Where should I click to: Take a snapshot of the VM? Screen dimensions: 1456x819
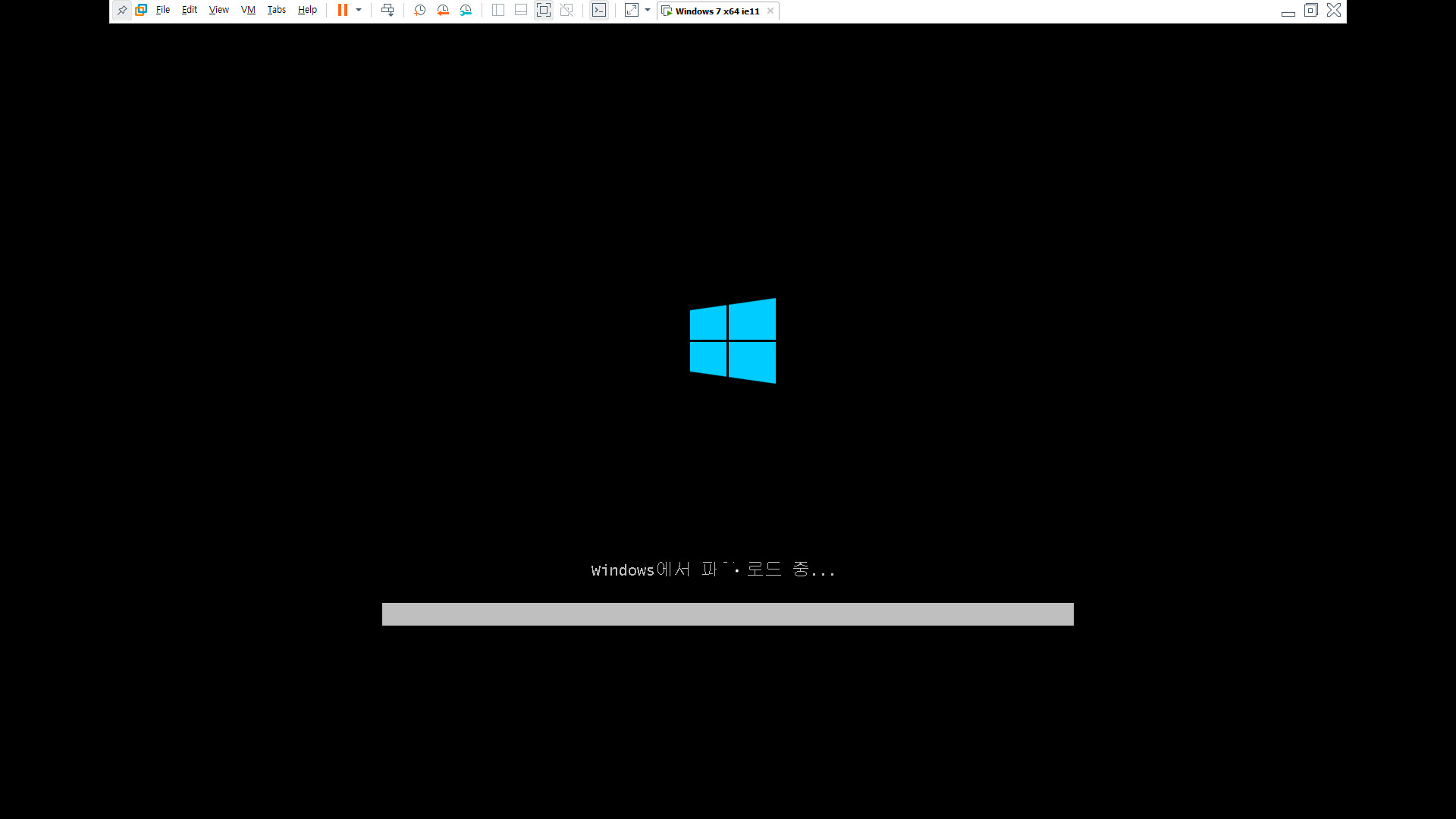(x=419, y=10)
